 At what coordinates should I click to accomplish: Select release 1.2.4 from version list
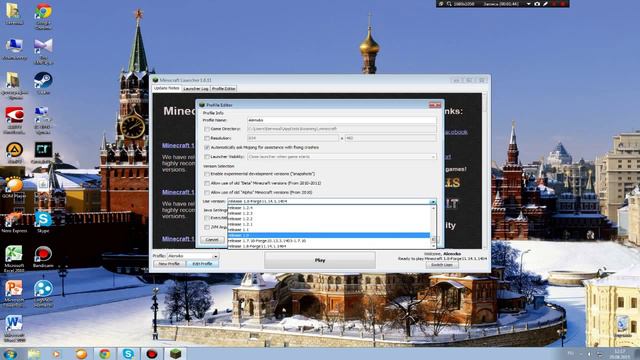[329, 208]
